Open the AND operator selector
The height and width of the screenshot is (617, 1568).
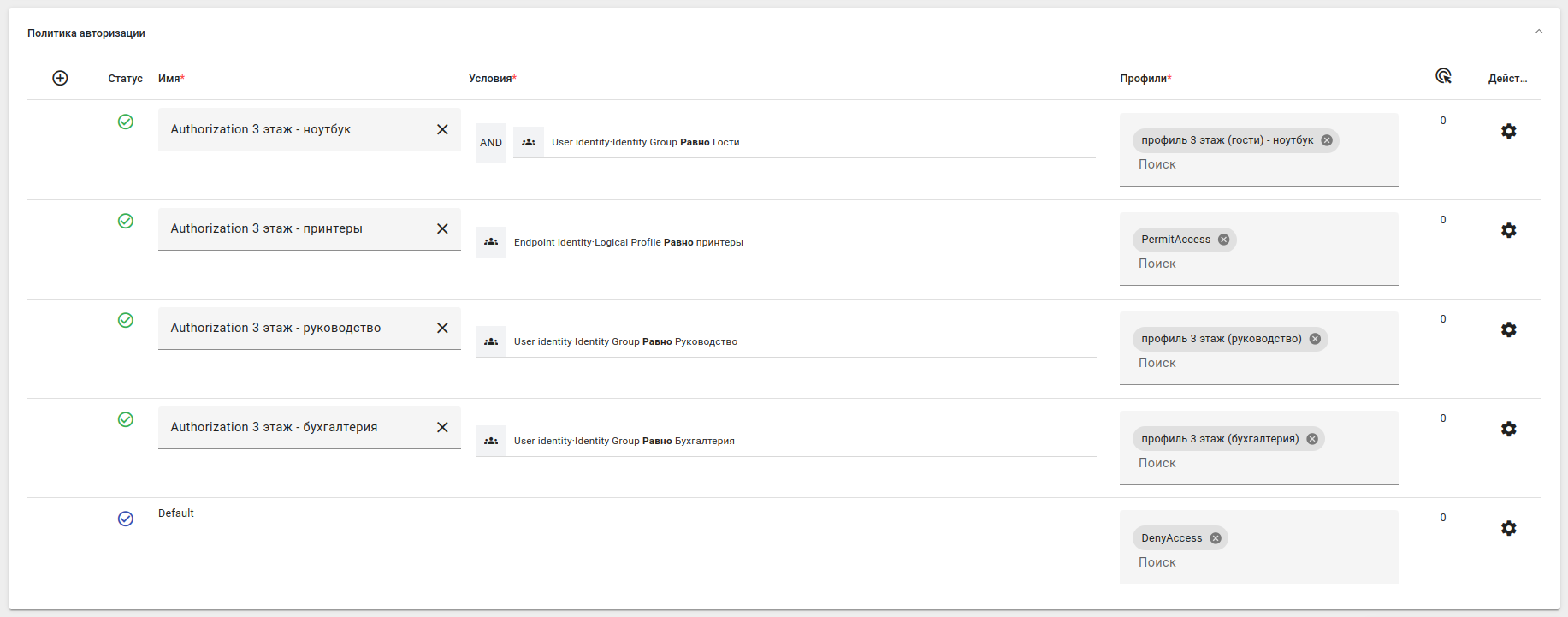tap(491, 143)
